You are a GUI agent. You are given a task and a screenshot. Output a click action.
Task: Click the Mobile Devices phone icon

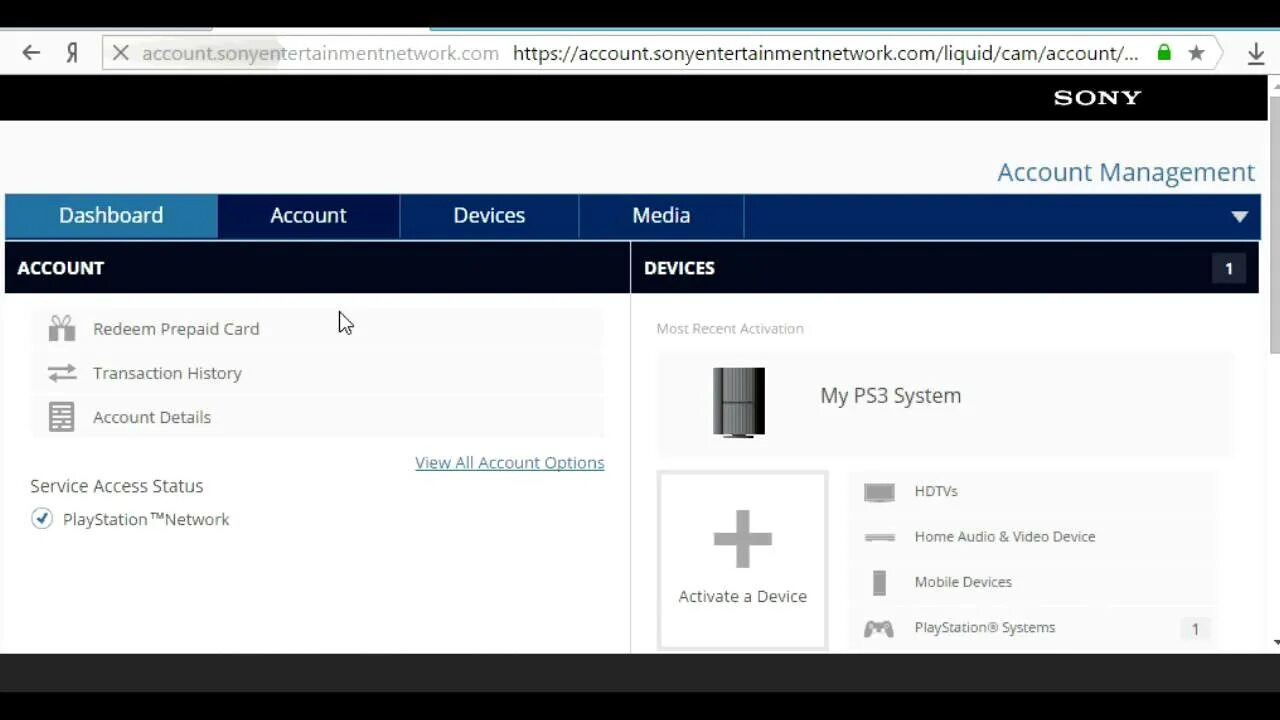[879, 582]
